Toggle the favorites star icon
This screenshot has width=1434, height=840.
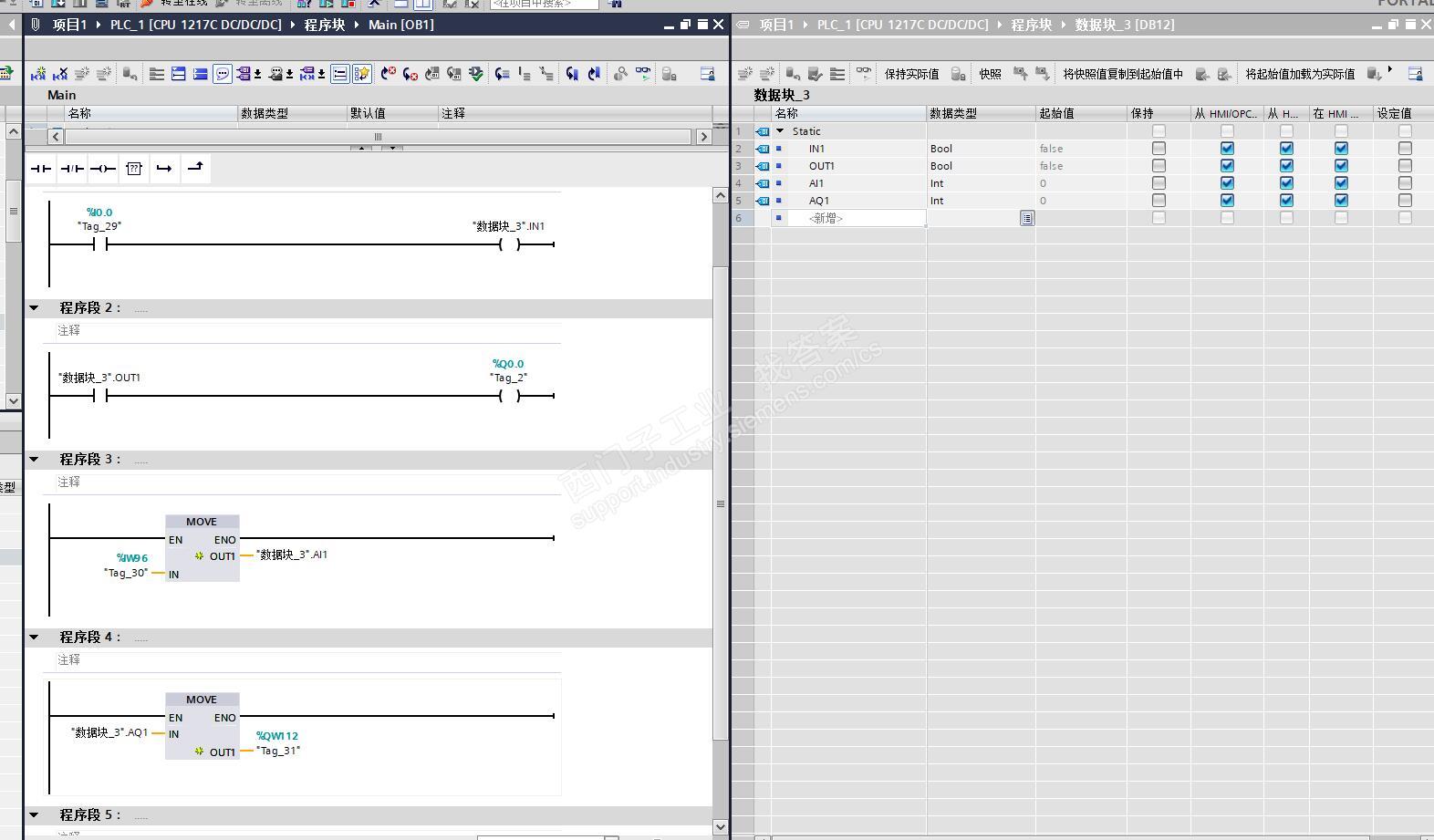click(x=362, y=74)
